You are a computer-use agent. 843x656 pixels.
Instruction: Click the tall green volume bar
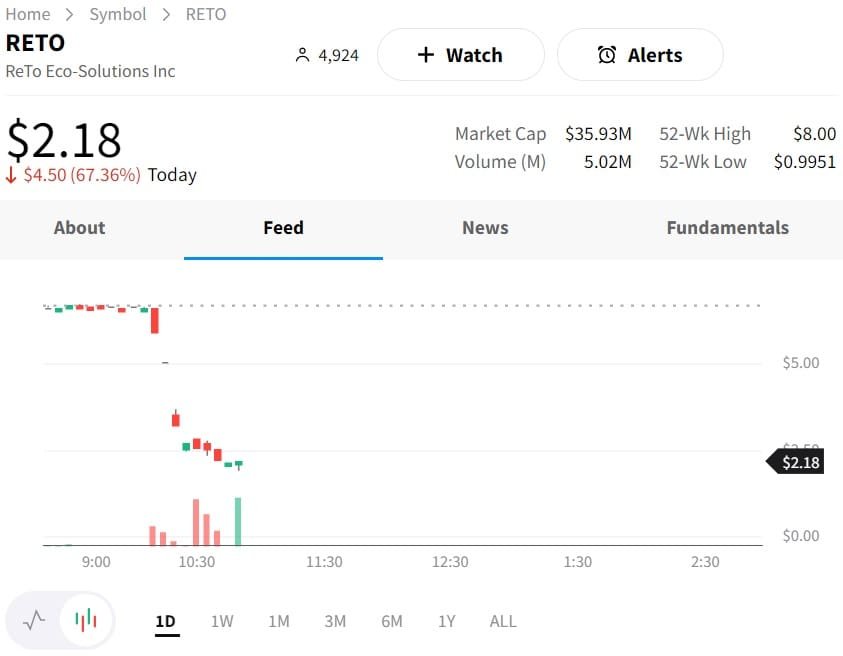point(238,522)
